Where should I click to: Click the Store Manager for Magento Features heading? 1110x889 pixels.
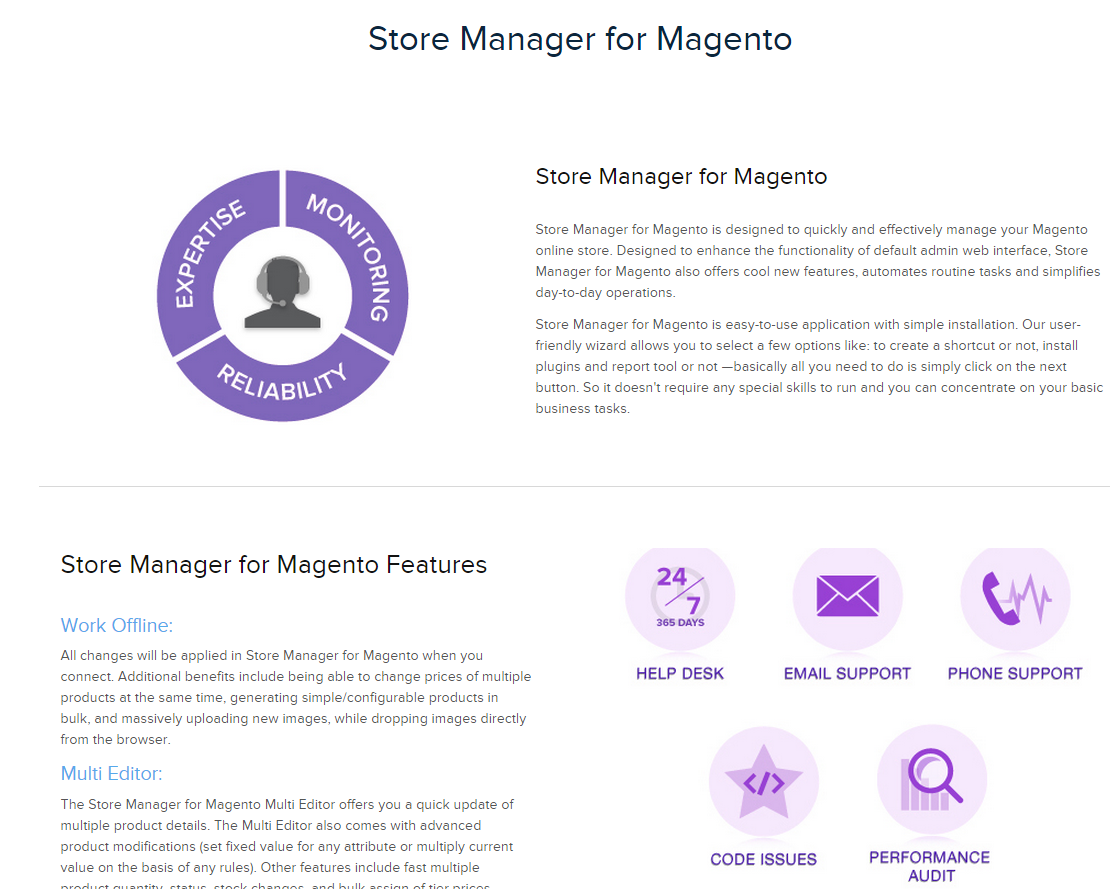pyautogui.click(x=274, y=565)
